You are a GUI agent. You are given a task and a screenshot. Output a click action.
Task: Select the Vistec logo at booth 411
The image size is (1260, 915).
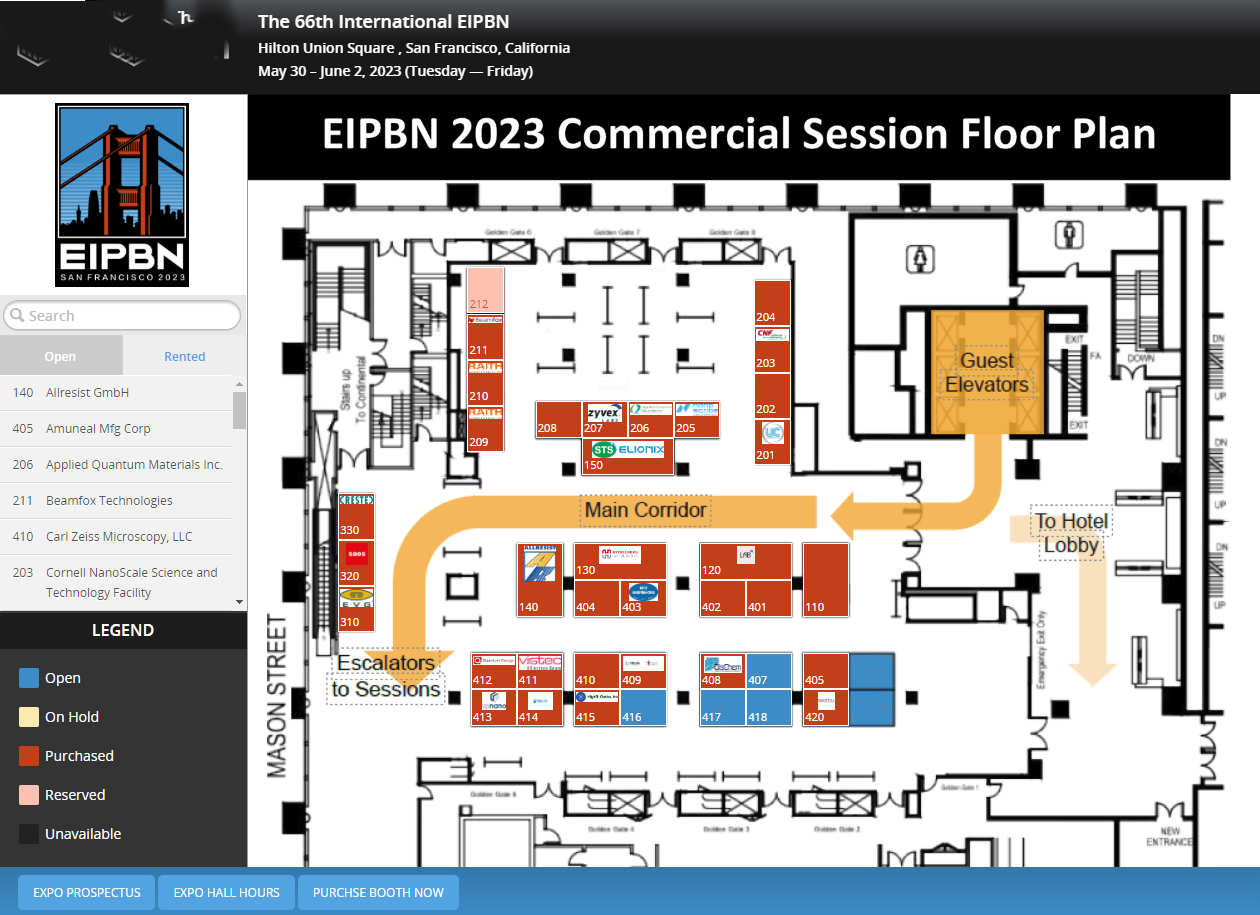tap(540, 662)
